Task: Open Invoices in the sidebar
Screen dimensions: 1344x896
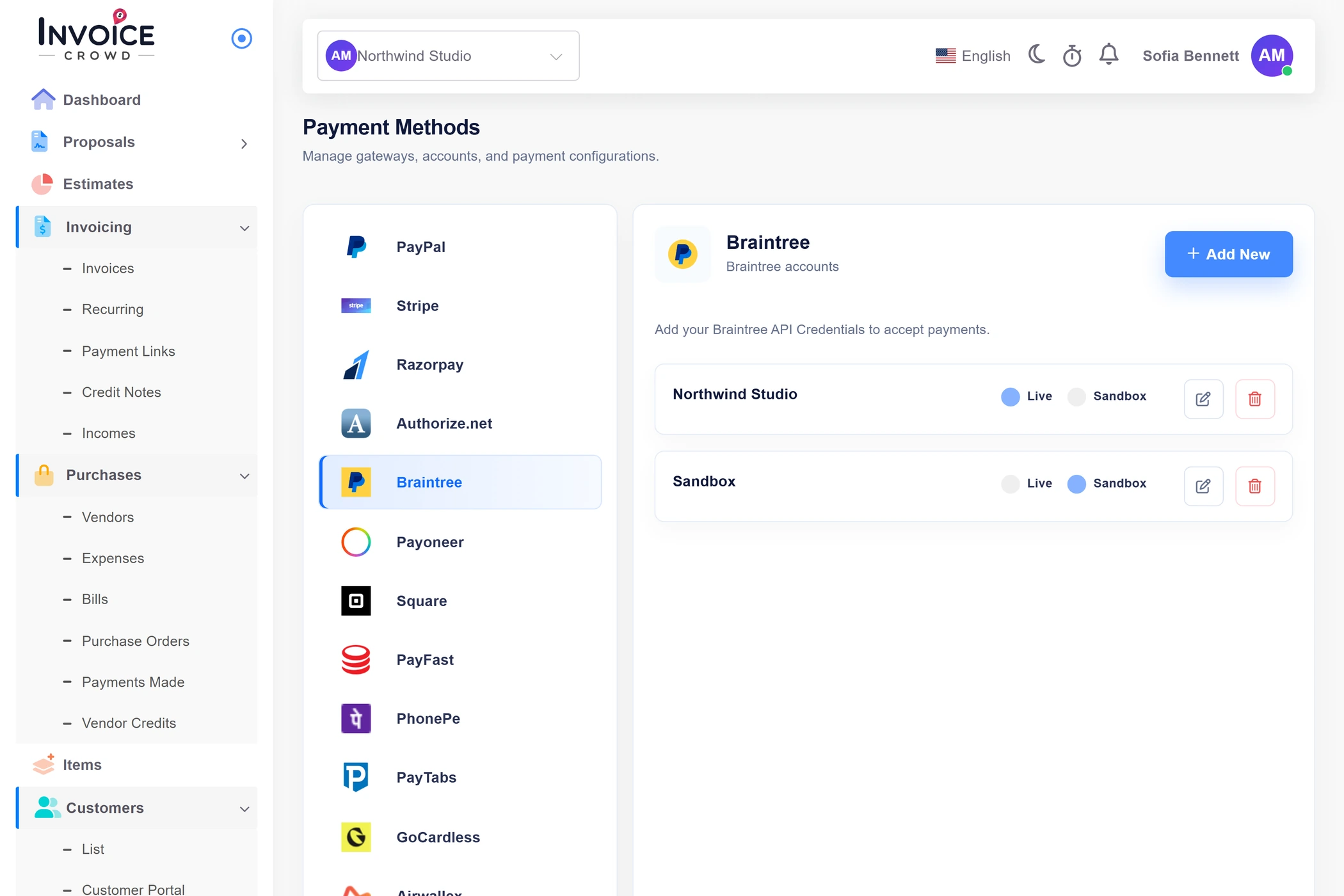Action: 108,268
